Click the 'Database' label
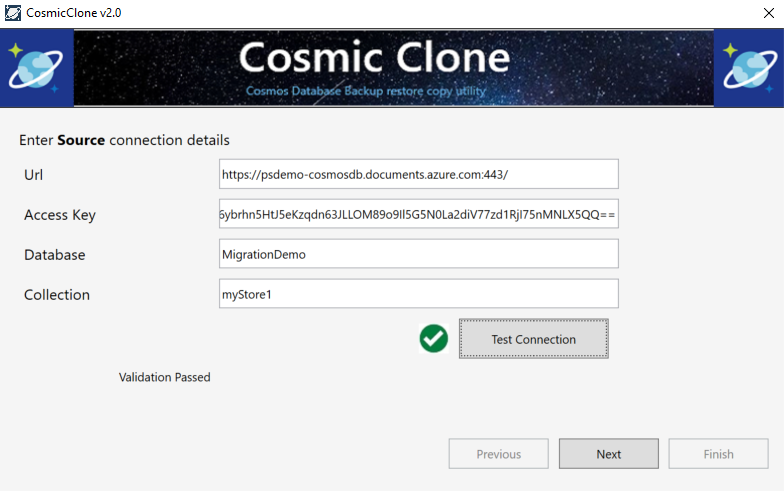The height and width of the screenshot is (491, 784). point(54,254)
